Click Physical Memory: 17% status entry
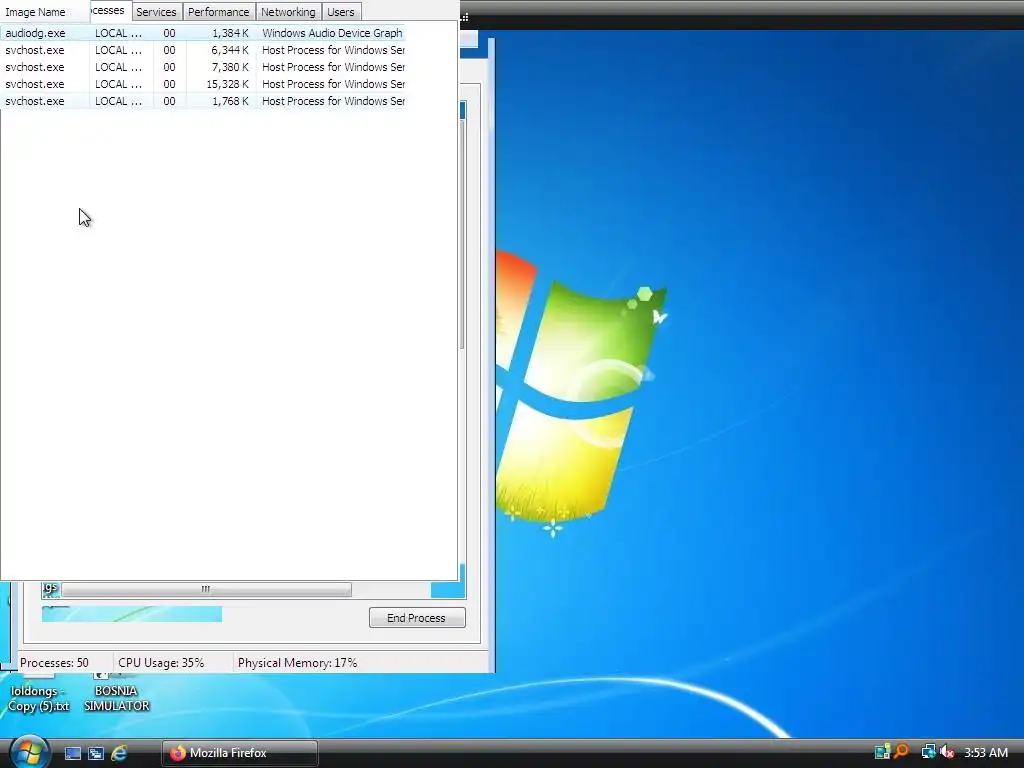The width and height of the screenshot is (1024, 768). coord(298,663)
